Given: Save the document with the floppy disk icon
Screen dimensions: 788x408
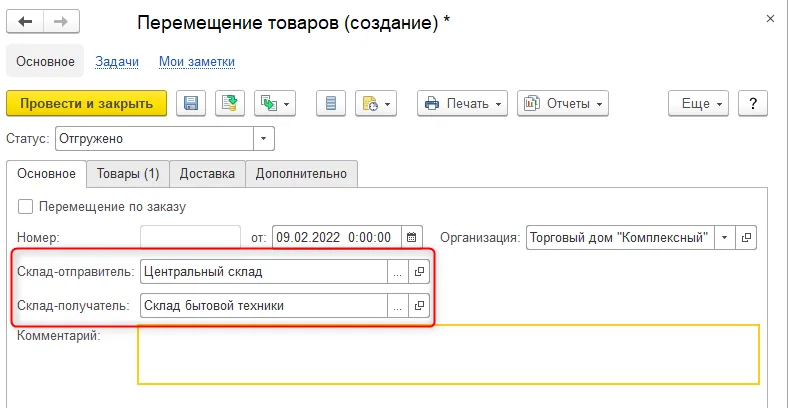Looking at the screenshot, I should (x=191, y=104).
